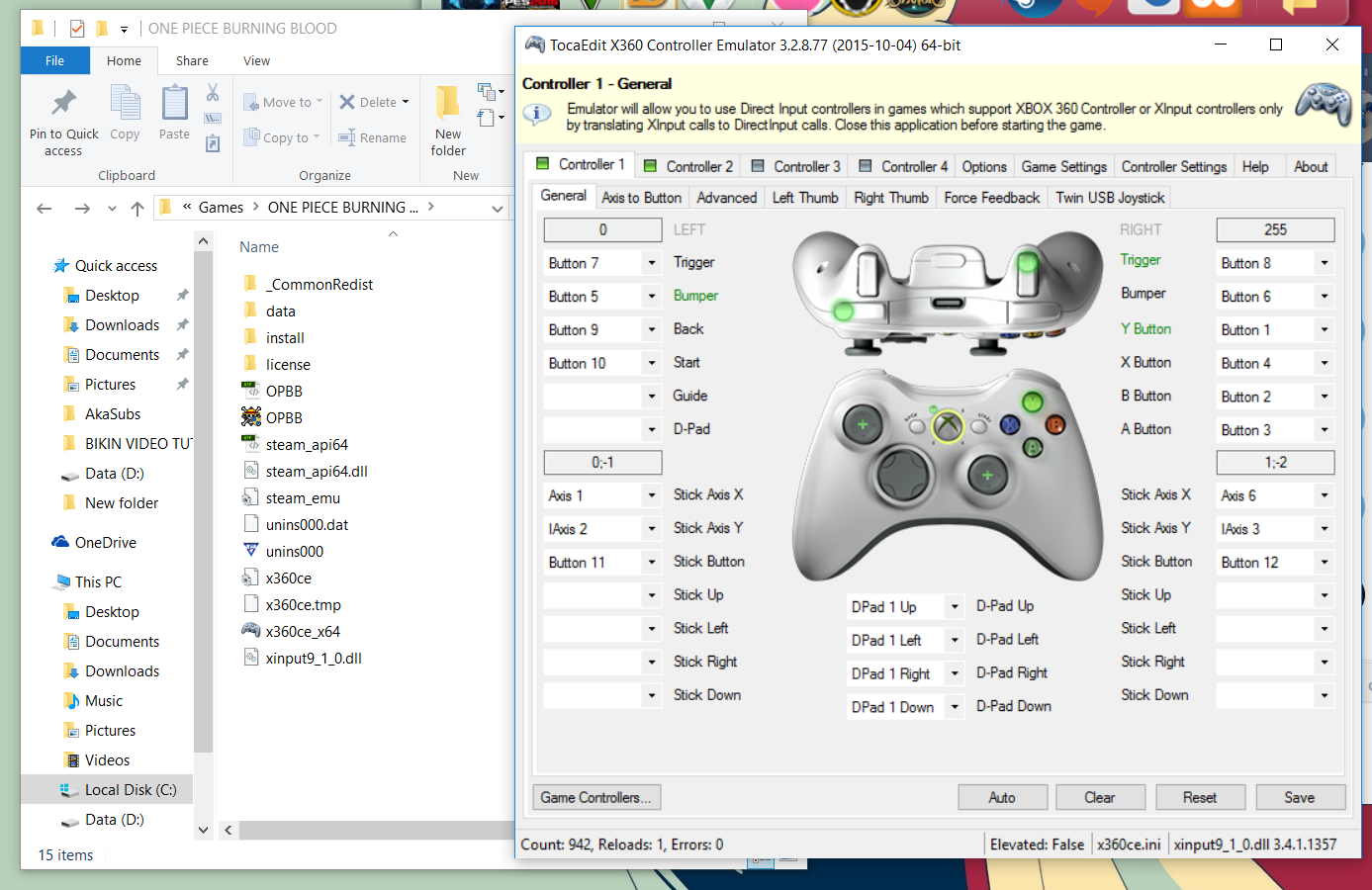Click the Cut scissors icon

tap(213, 93)
